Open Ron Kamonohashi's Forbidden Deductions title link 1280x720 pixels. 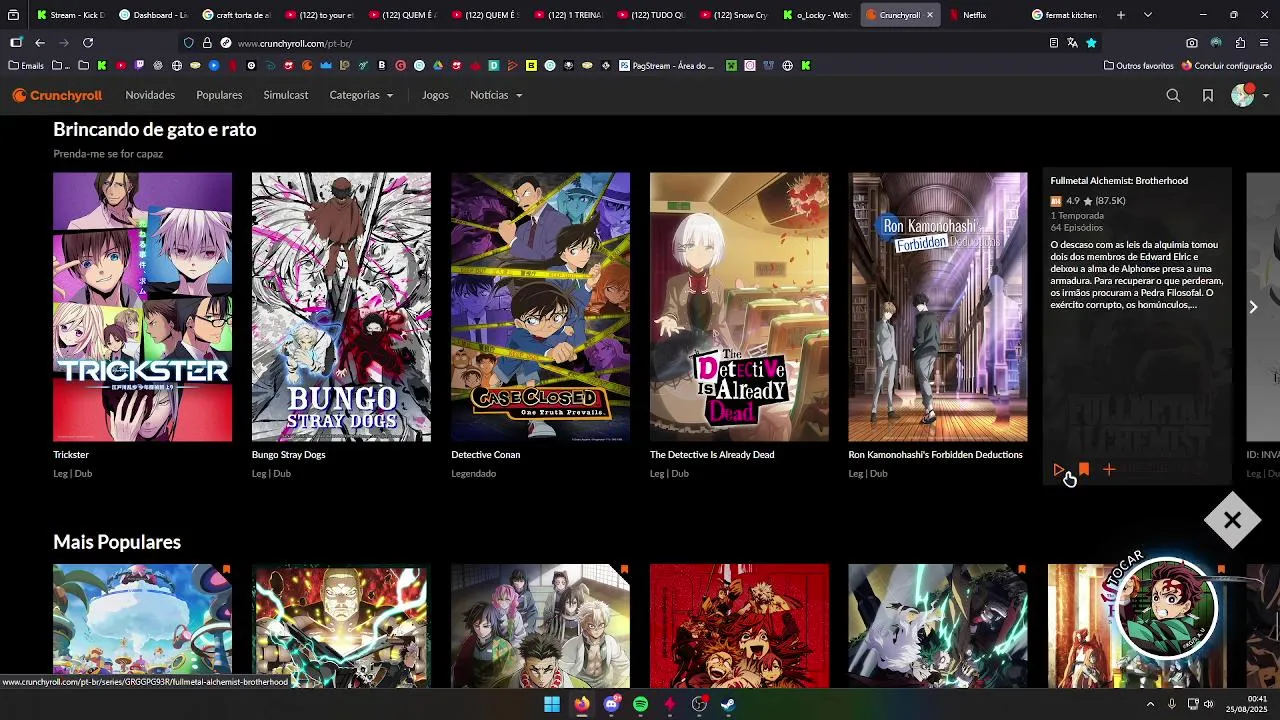pos(935,454)
